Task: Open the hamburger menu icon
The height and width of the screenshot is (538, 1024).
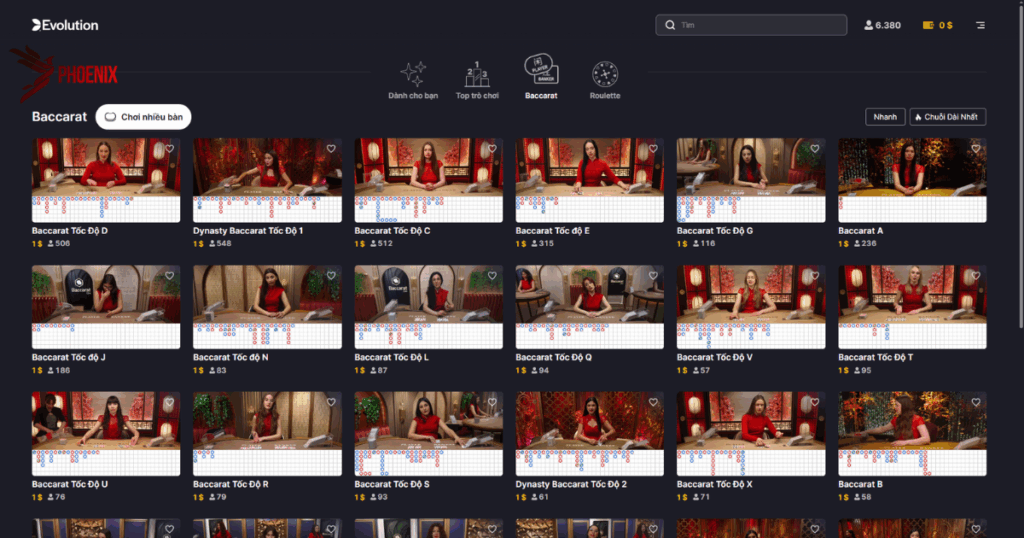Action: click(x=980, y=25)
